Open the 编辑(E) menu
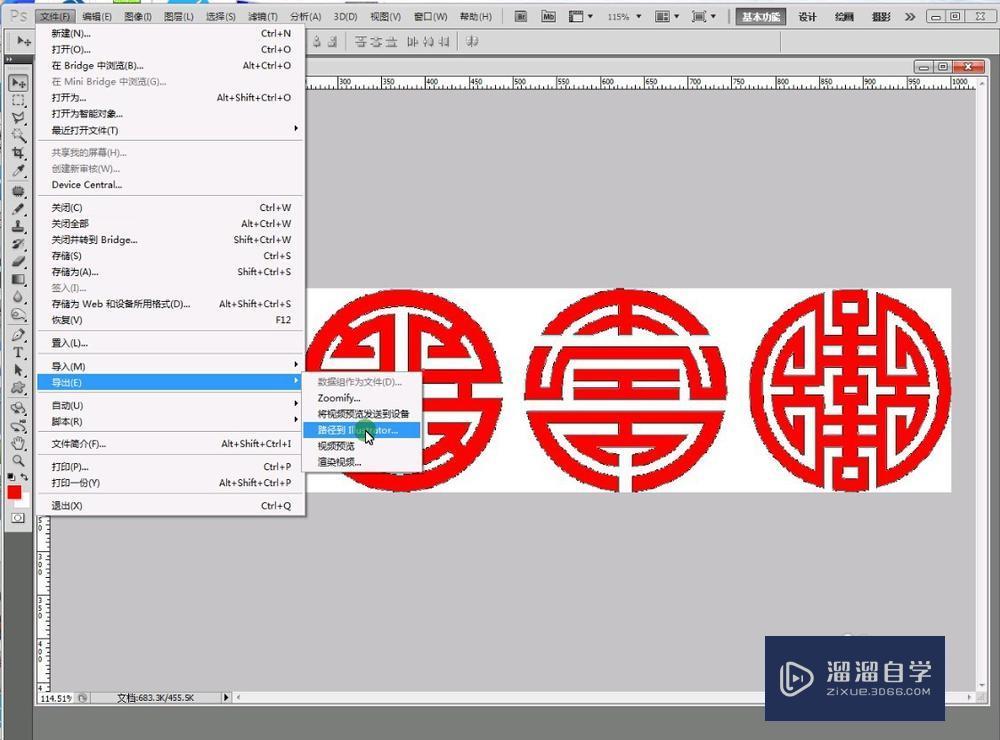The width and height of the screenshot is (1000, 740). [x=97, y=17]
